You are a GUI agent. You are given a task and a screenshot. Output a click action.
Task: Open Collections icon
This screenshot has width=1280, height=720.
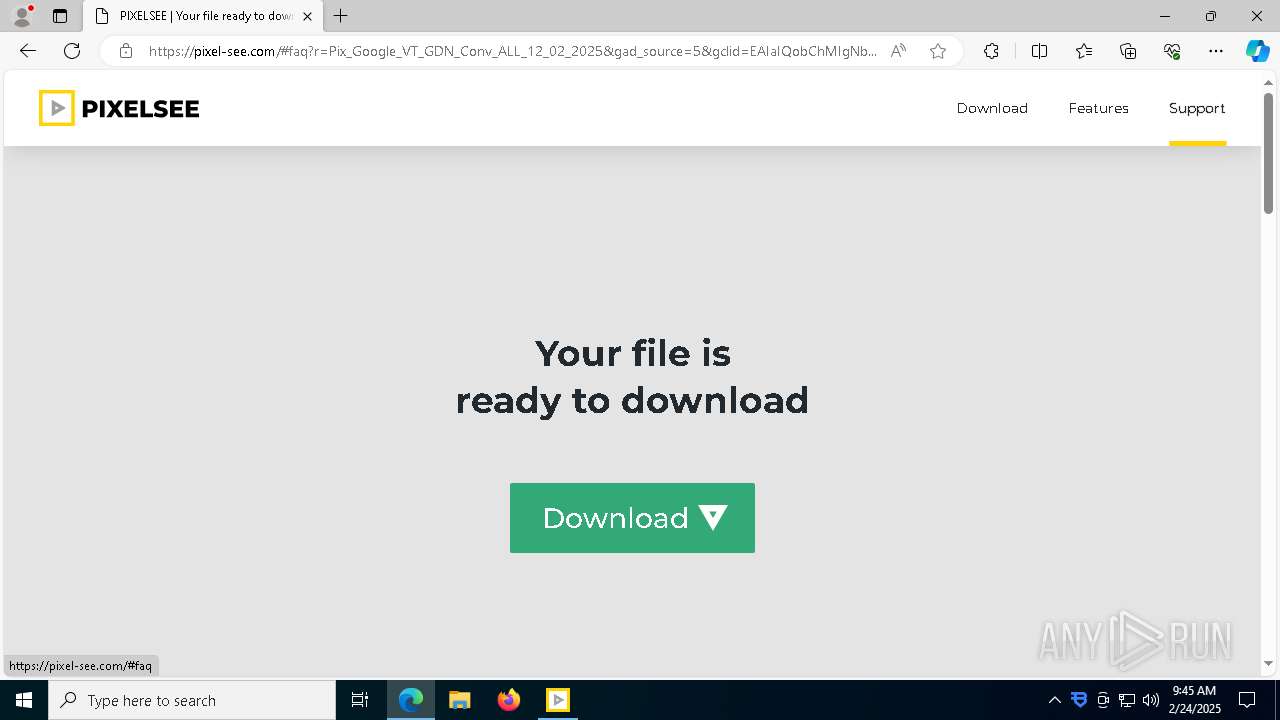coord(1128,51)
